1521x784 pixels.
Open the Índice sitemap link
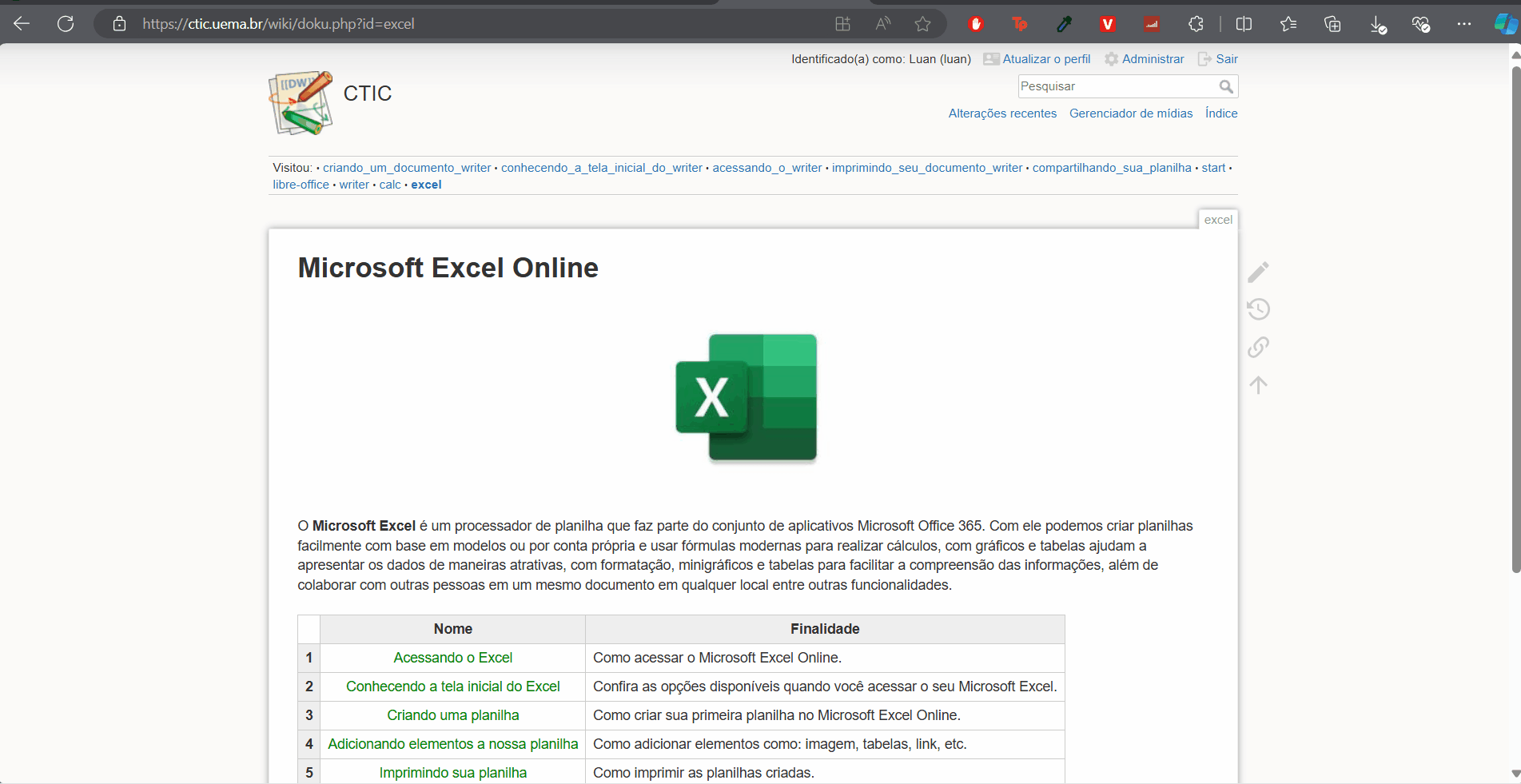click(x=1221, y=113)
